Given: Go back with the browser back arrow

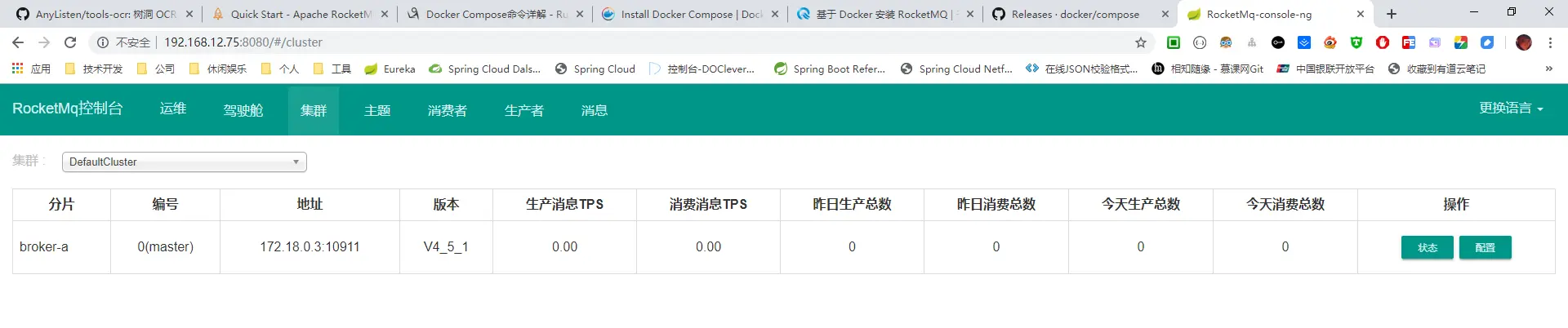Looking at the screenshot, I should click(18, 42).
